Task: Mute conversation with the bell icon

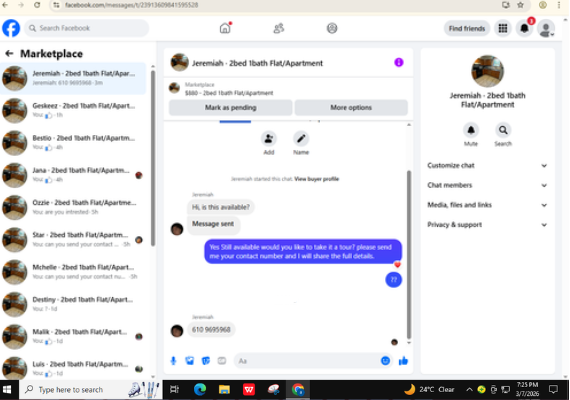Action: point(471,130)
